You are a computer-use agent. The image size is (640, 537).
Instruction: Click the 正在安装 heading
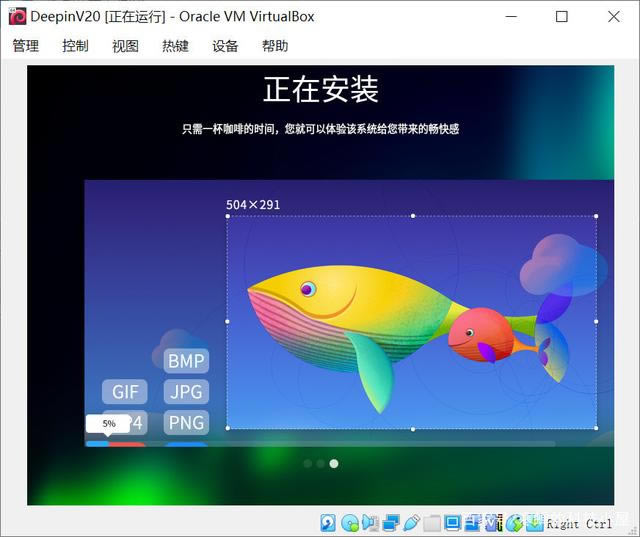pyautogui.click(x=321, y=89)
